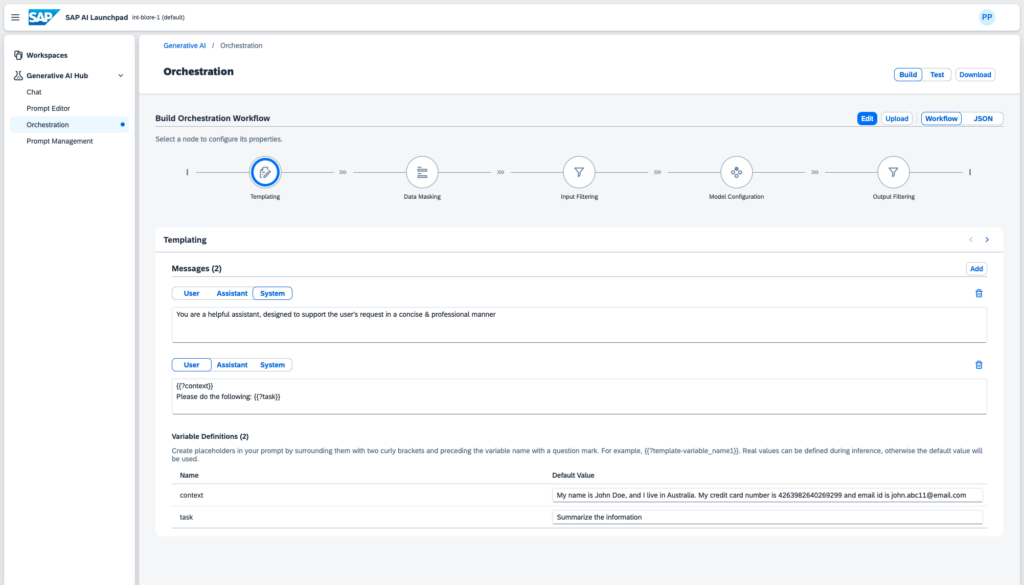Open Prompt Editor in the sidebar
The image size is (1024, 585).
click(x=48, y=108)
